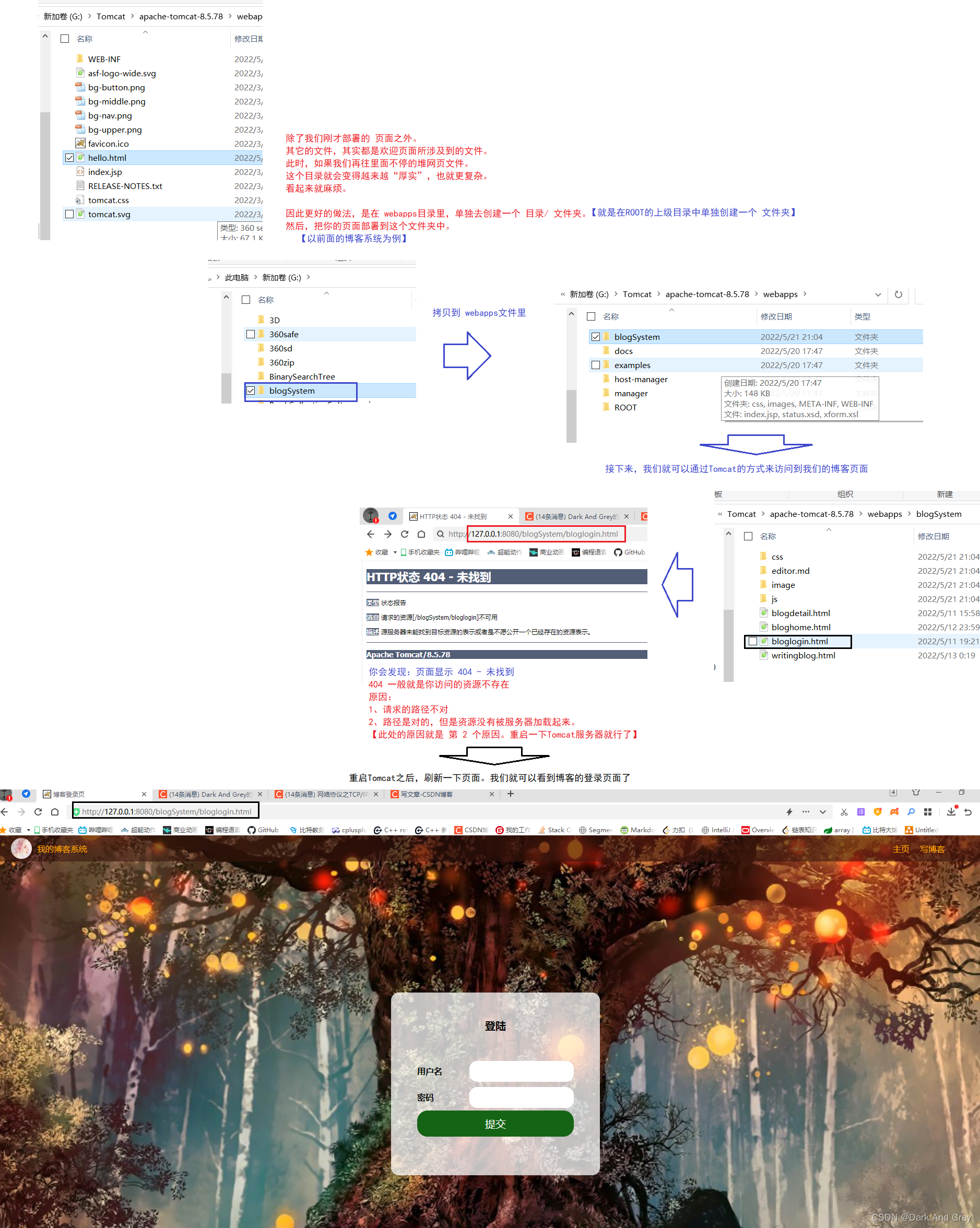Open the 收藏 dropdown arrow in the bottom browser

[29, 830]
